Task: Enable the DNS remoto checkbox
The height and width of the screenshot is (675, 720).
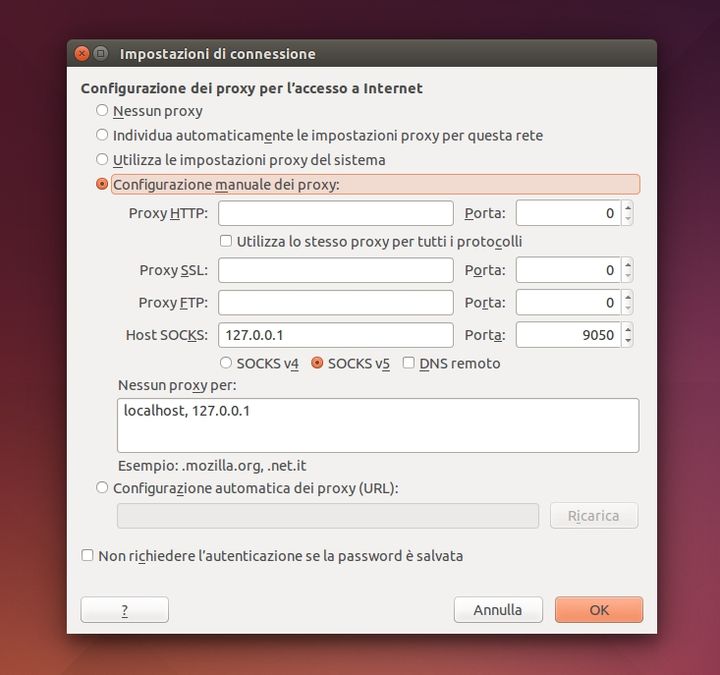Action: 408,363
